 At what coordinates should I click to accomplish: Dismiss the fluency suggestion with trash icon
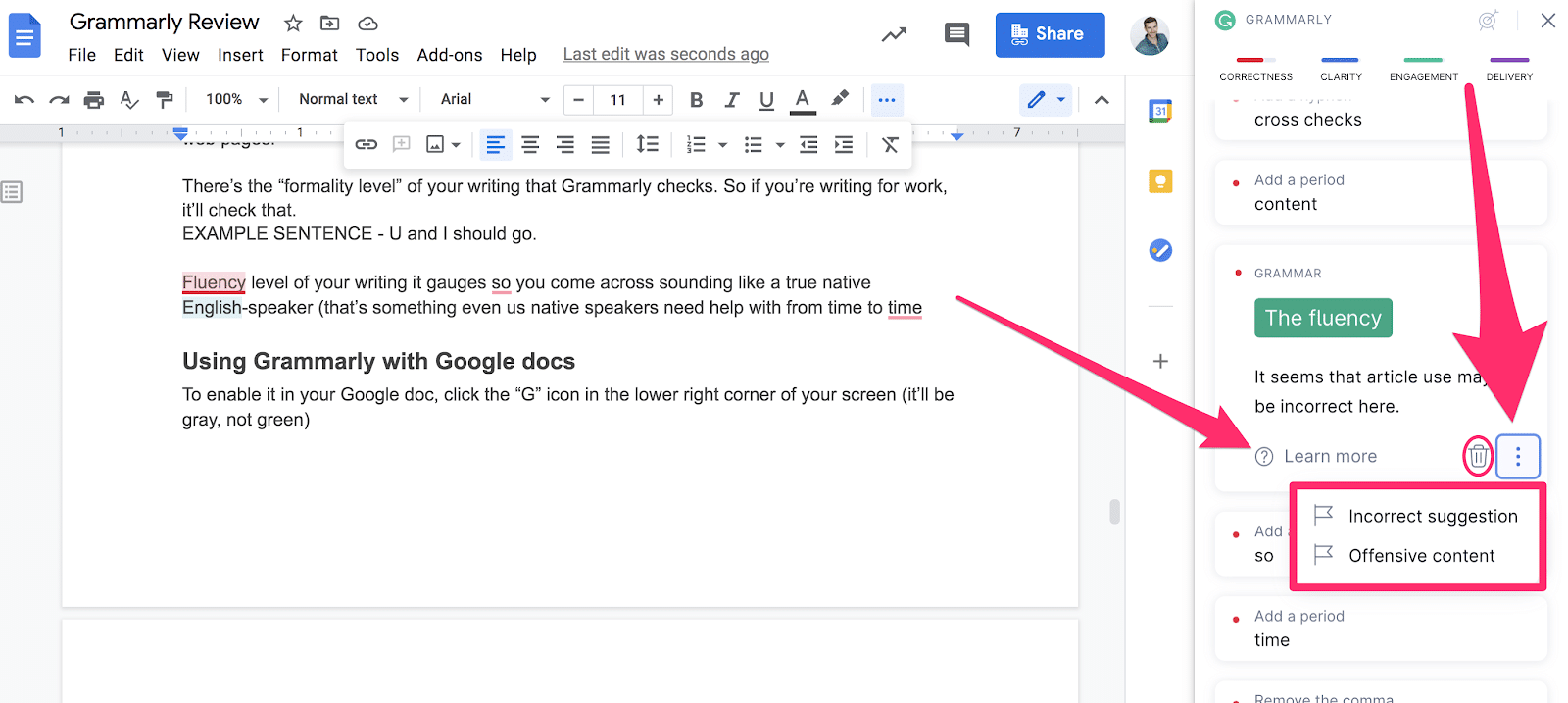pyautogui.click(x=1478, y=456)
